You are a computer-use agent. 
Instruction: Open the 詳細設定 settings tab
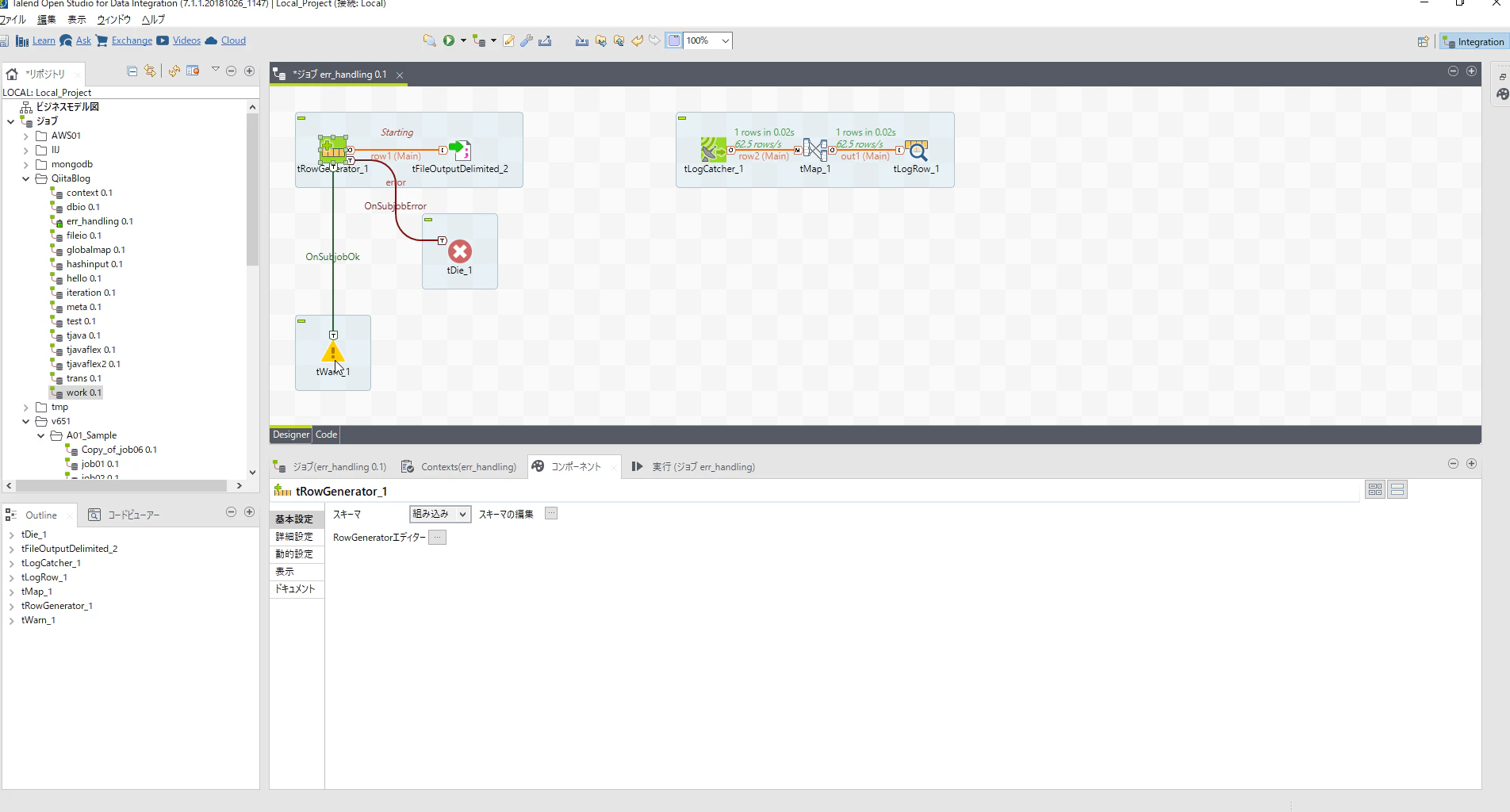[x=295, y=537]
